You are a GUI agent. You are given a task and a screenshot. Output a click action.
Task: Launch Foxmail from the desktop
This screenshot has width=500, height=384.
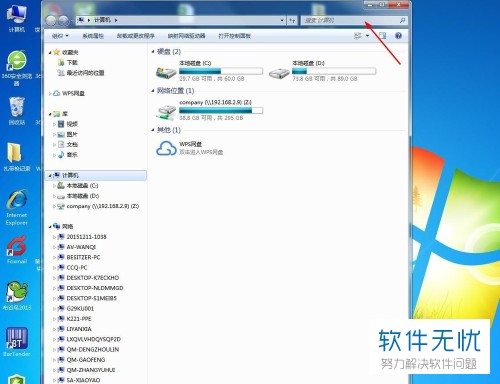17,250
